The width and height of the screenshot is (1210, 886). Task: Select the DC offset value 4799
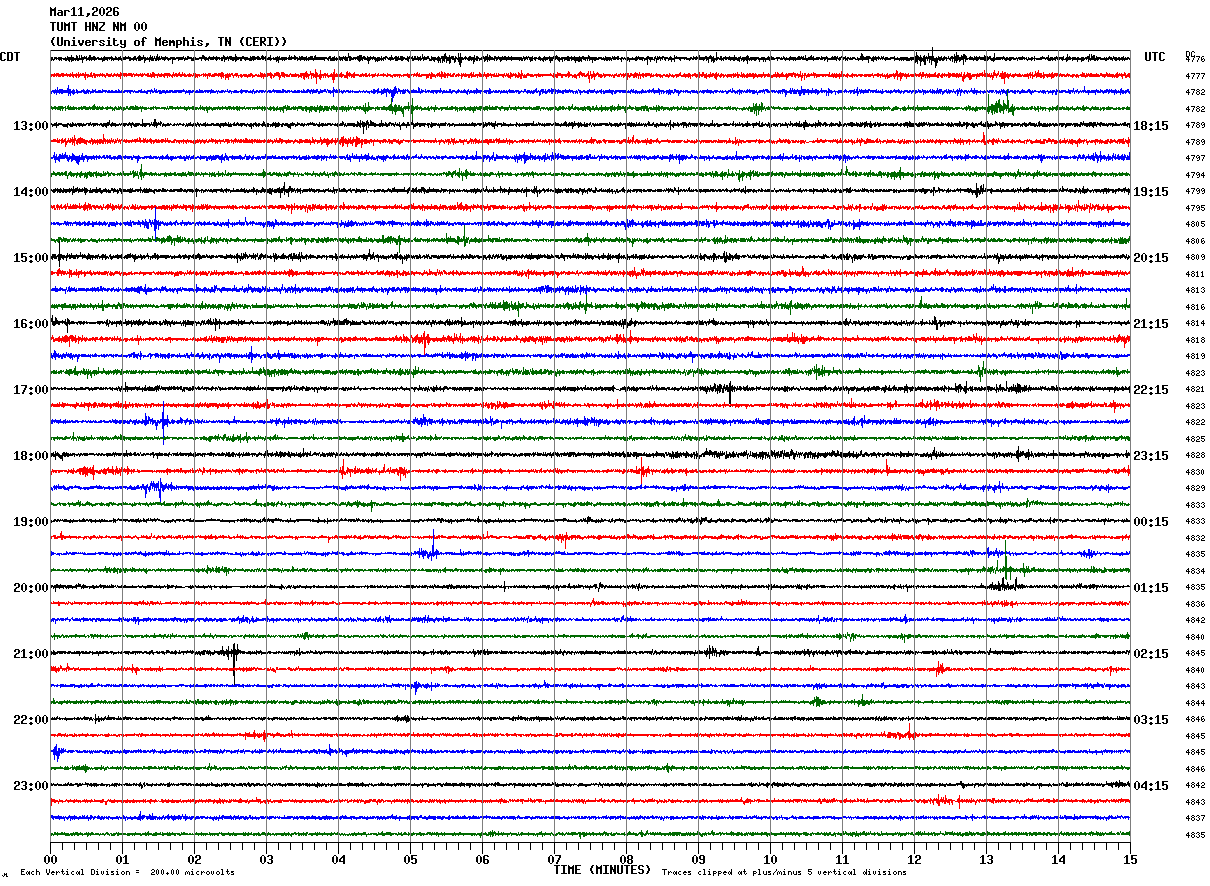point(1195,191)
